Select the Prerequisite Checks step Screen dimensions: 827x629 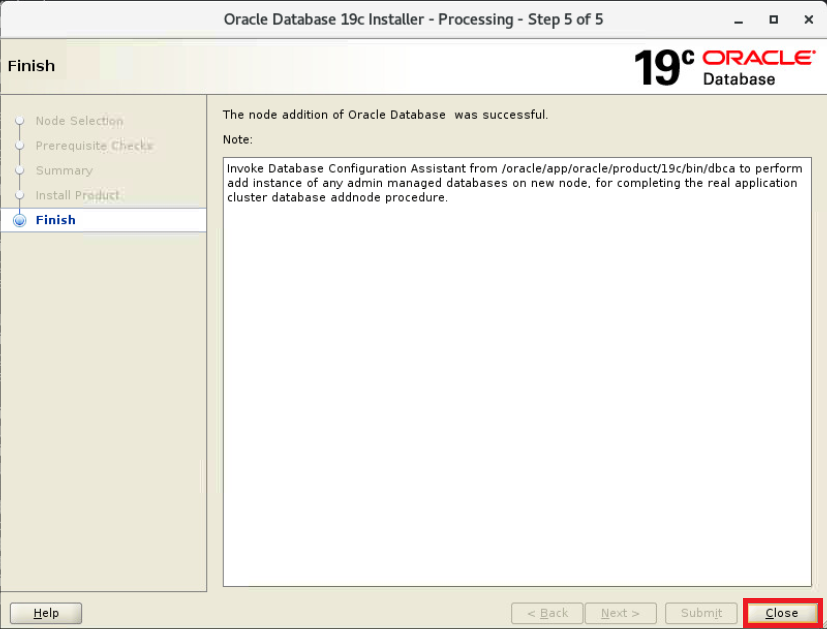point(94,146)
